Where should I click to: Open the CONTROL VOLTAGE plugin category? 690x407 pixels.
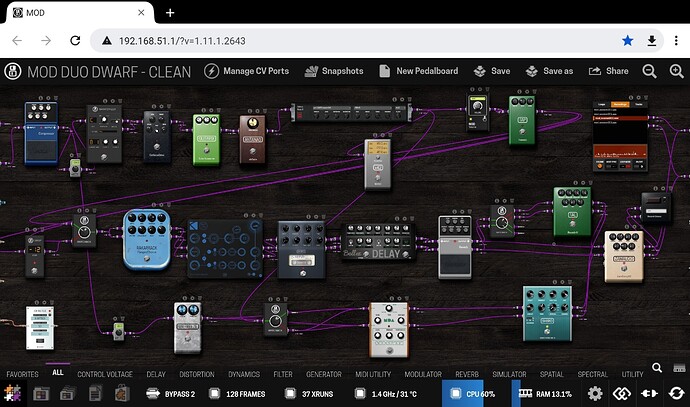pyautogui.click(x=105, y=374)
